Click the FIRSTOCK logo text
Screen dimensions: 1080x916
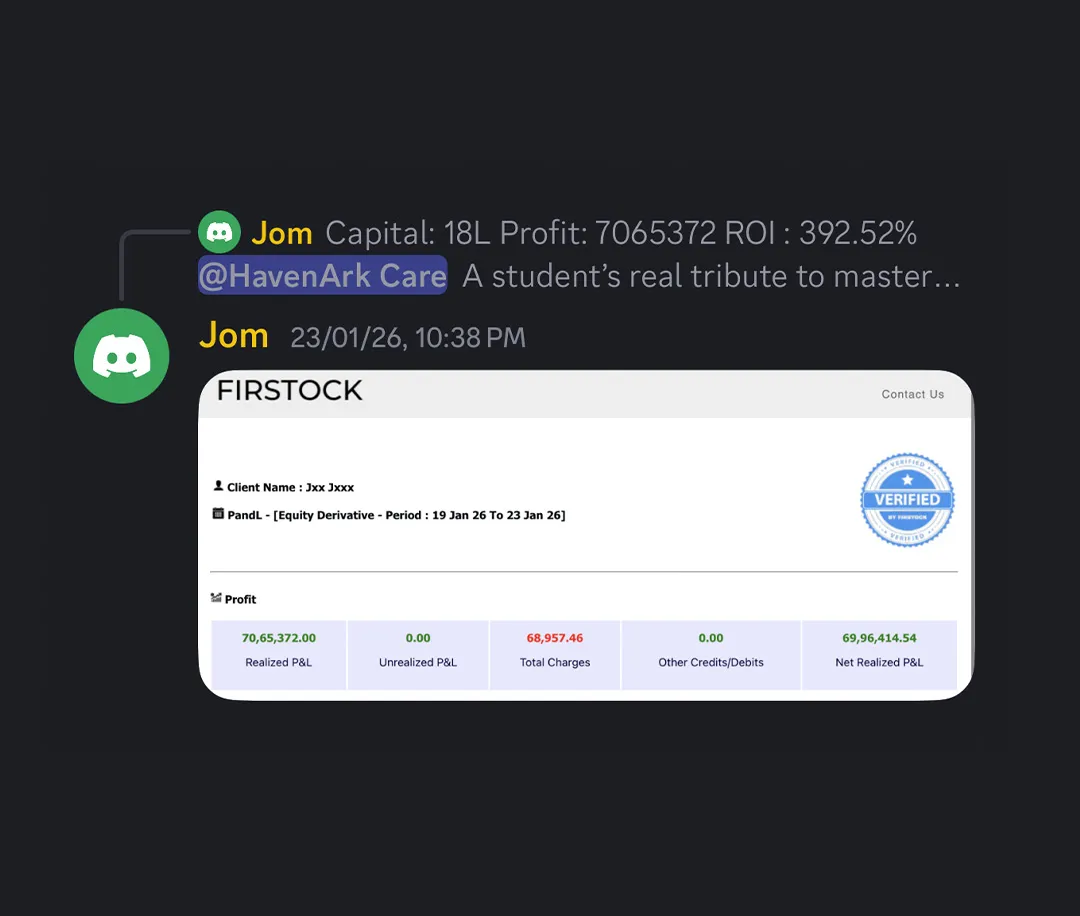[x=289, y=391]
